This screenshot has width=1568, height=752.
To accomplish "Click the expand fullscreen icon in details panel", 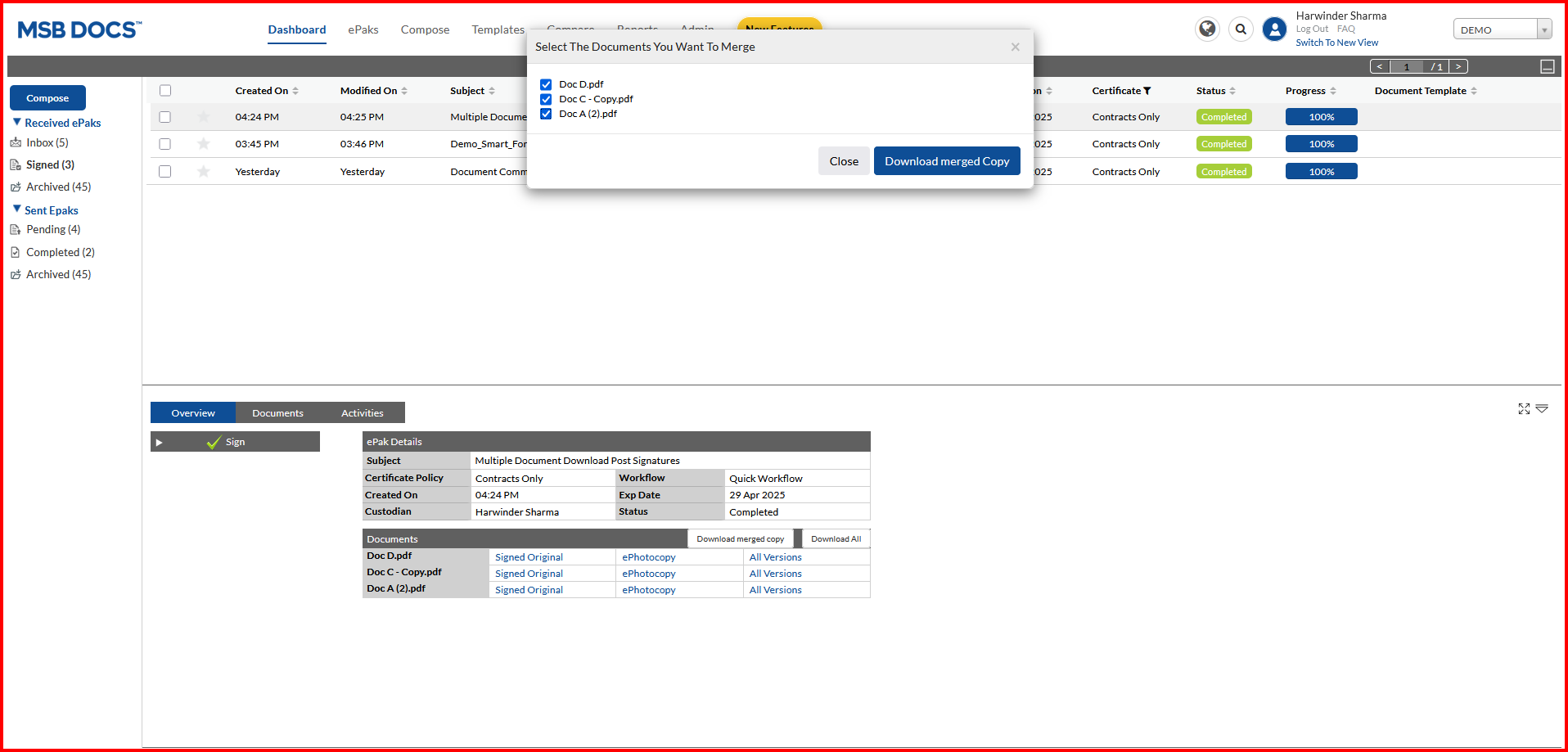I will (x=1524, y=408).
